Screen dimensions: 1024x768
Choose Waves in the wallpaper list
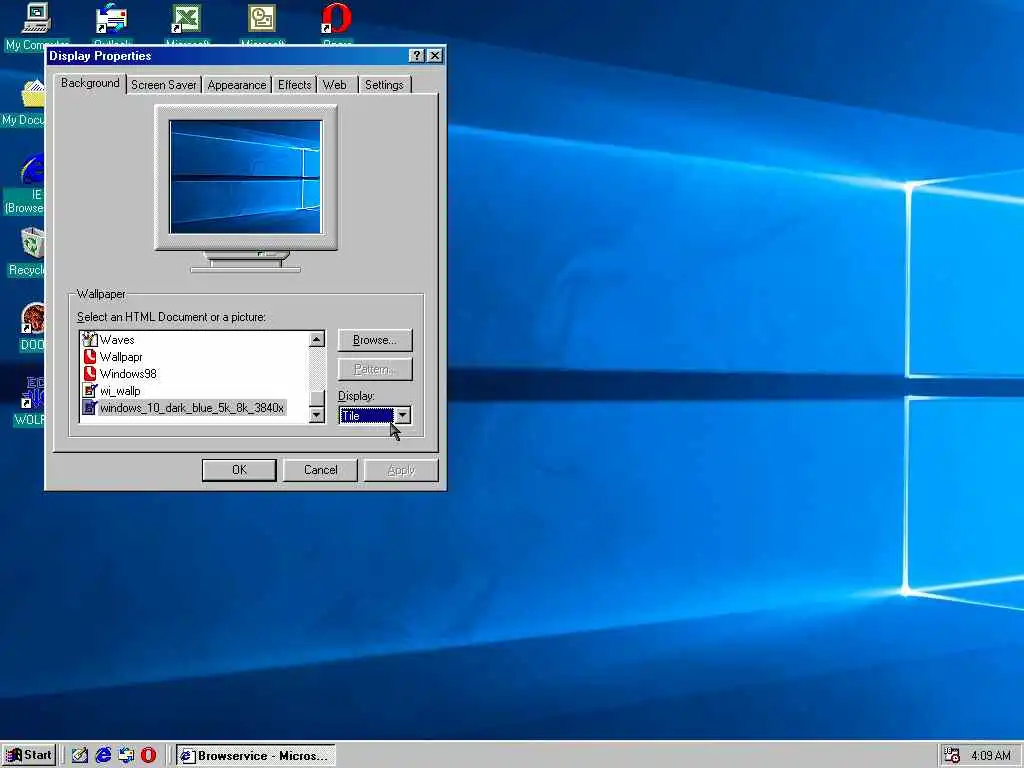(117, 340)
